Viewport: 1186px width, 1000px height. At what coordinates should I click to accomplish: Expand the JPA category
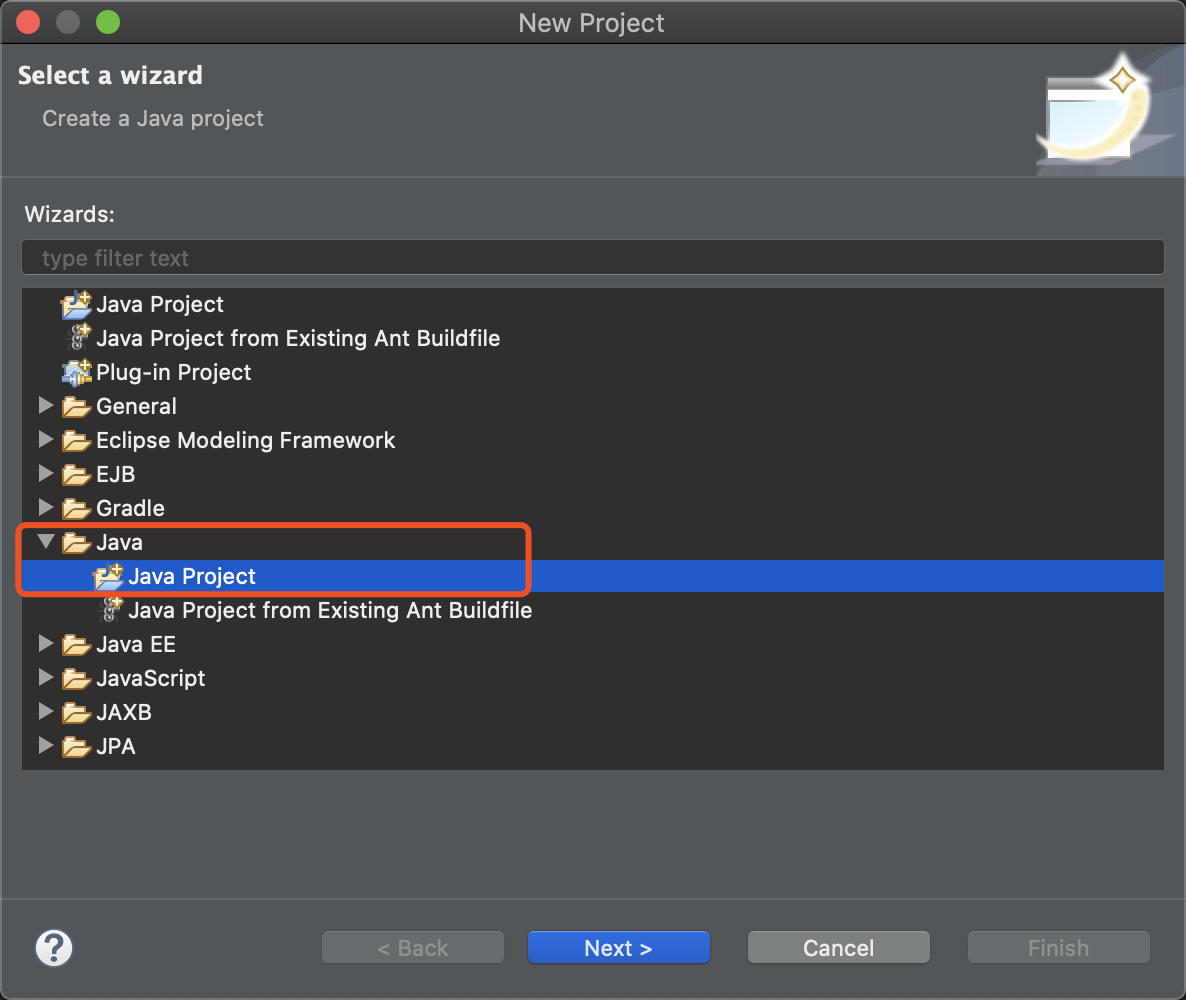click(x=46, y=746)
